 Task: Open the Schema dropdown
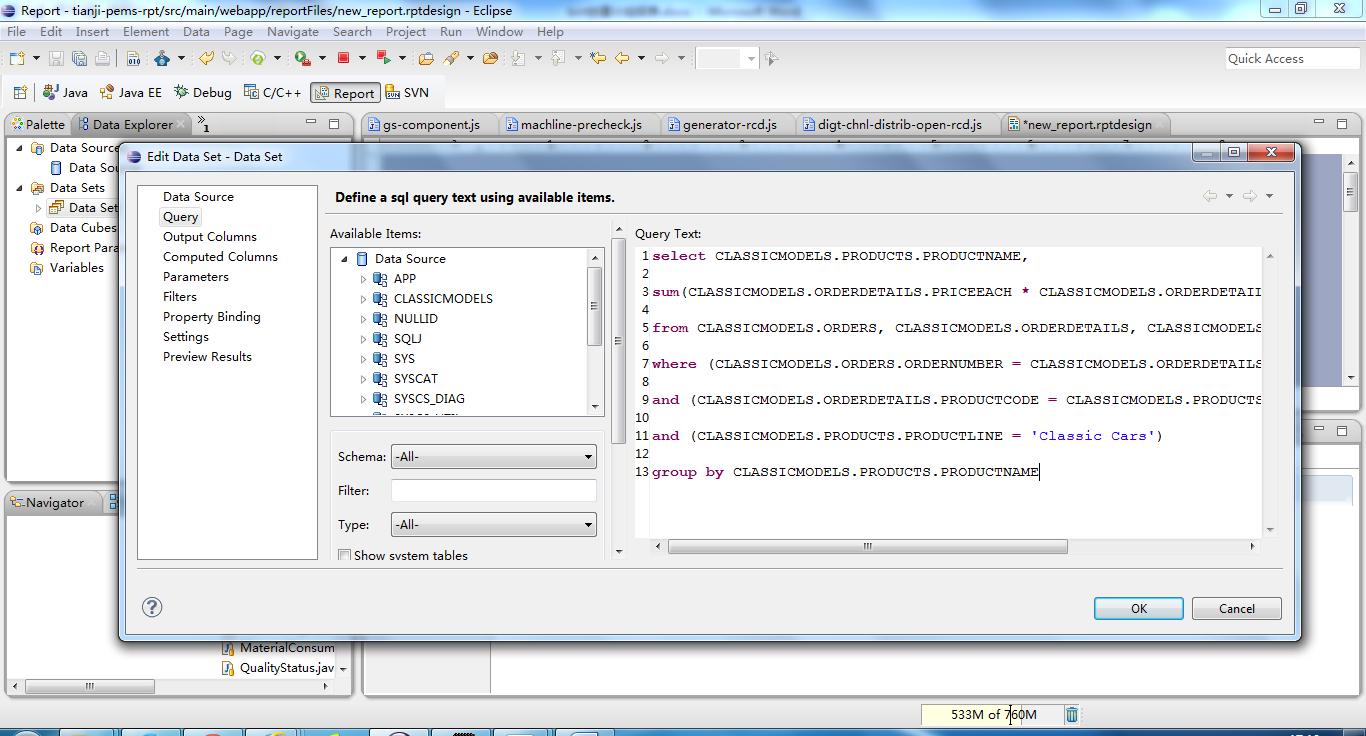[494, 456]
